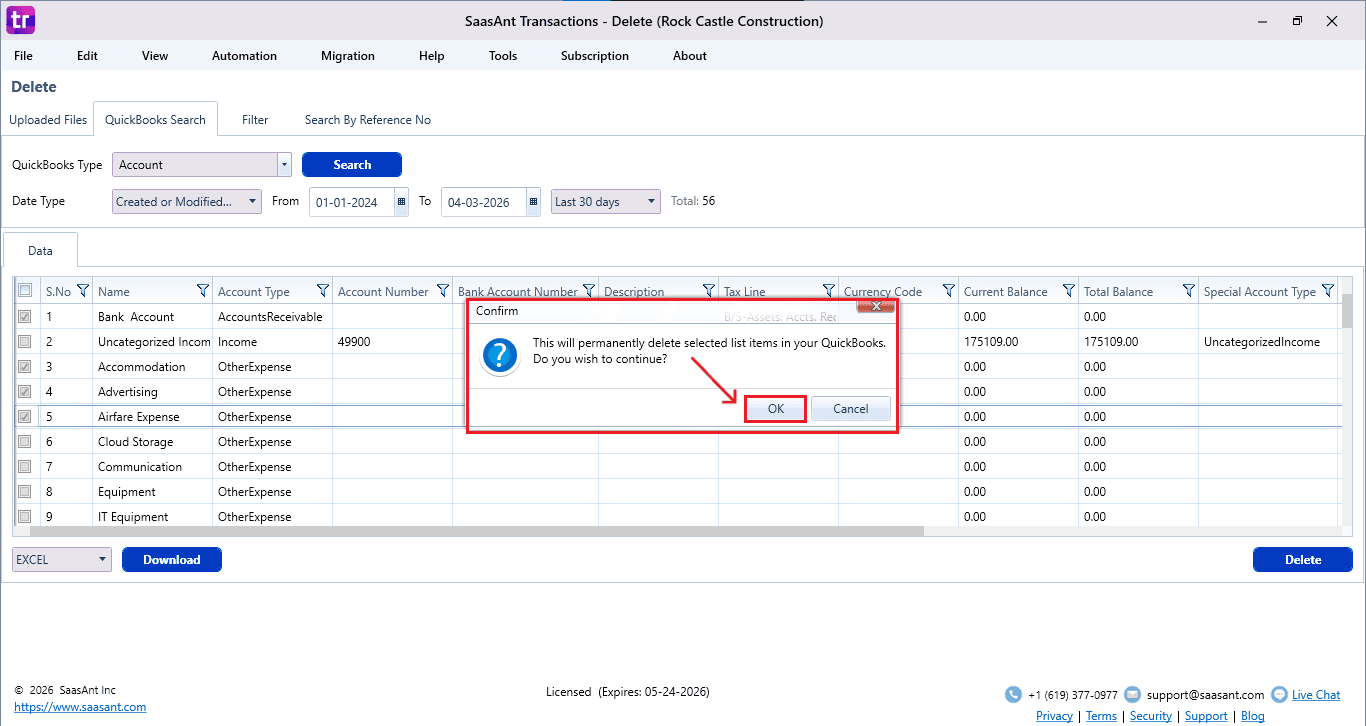Open filter on S.No column
This screenshot has width=1366, height=726.
coord(83,291)
